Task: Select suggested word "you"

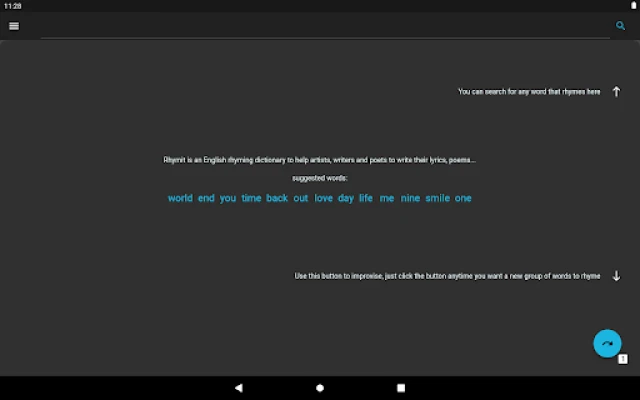Action: [228, 198]
